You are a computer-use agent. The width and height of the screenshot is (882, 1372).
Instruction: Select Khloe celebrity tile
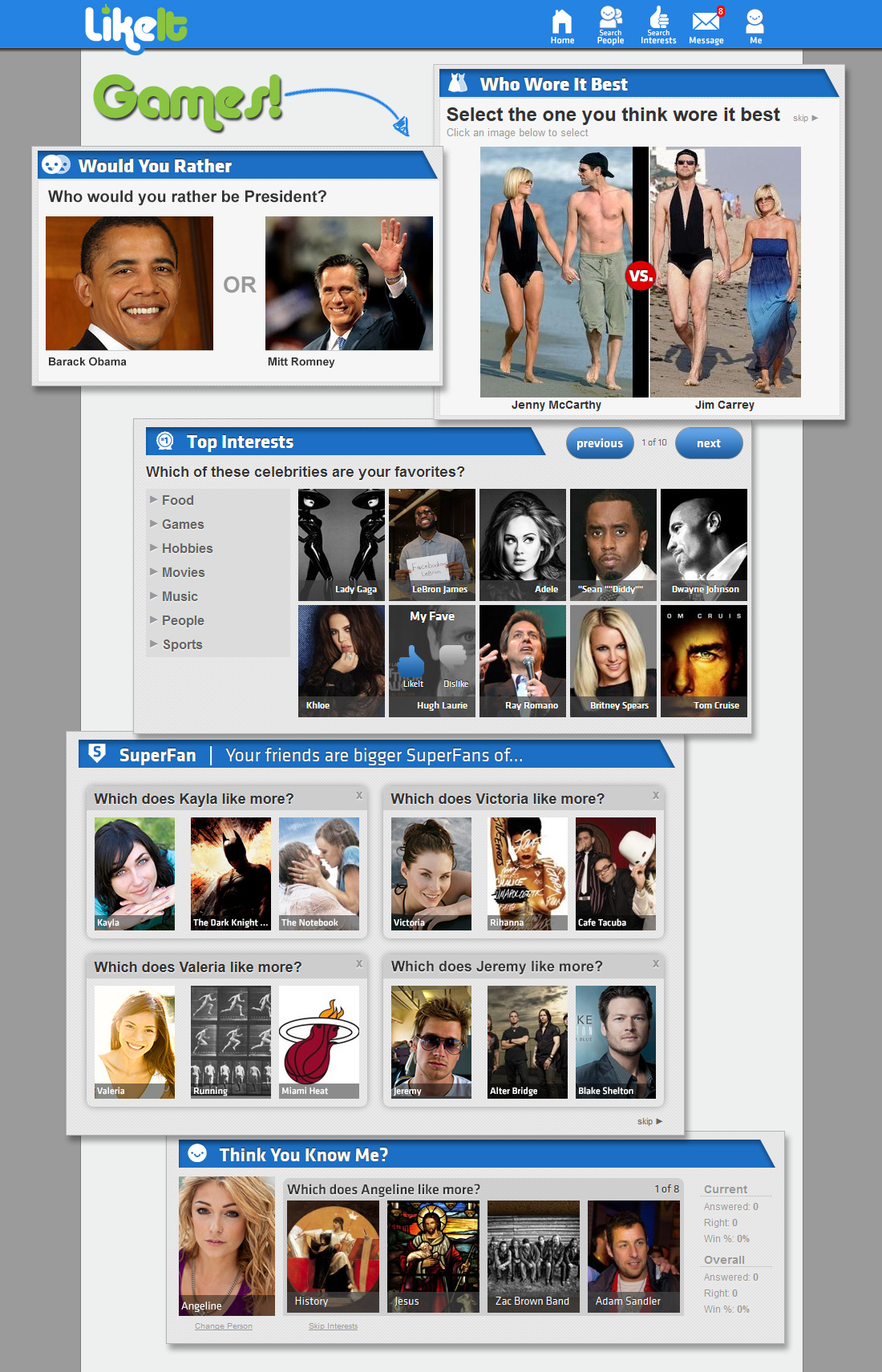(342, 661)
